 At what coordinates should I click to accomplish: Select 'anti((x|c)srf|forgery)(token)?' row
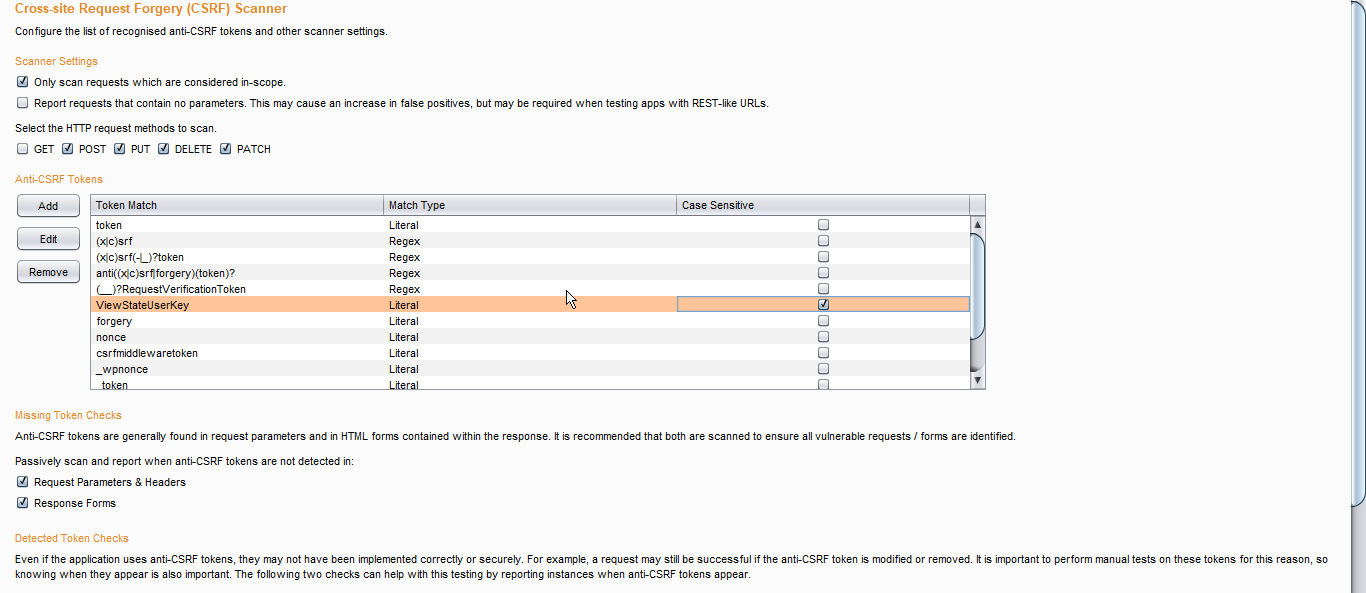(x=530, y=273)
